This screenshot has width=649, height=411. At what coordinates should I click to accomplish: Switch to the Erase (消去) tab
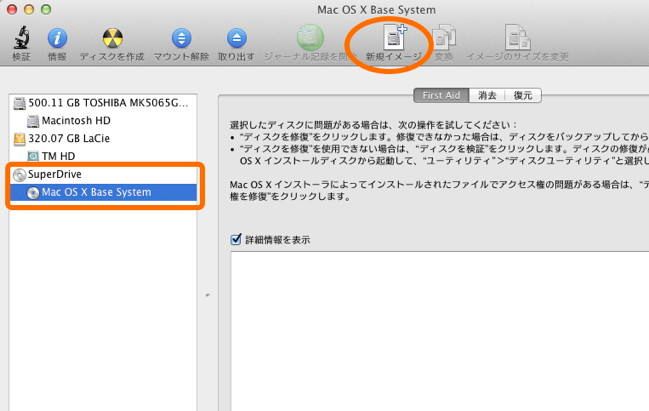point(487,95)
